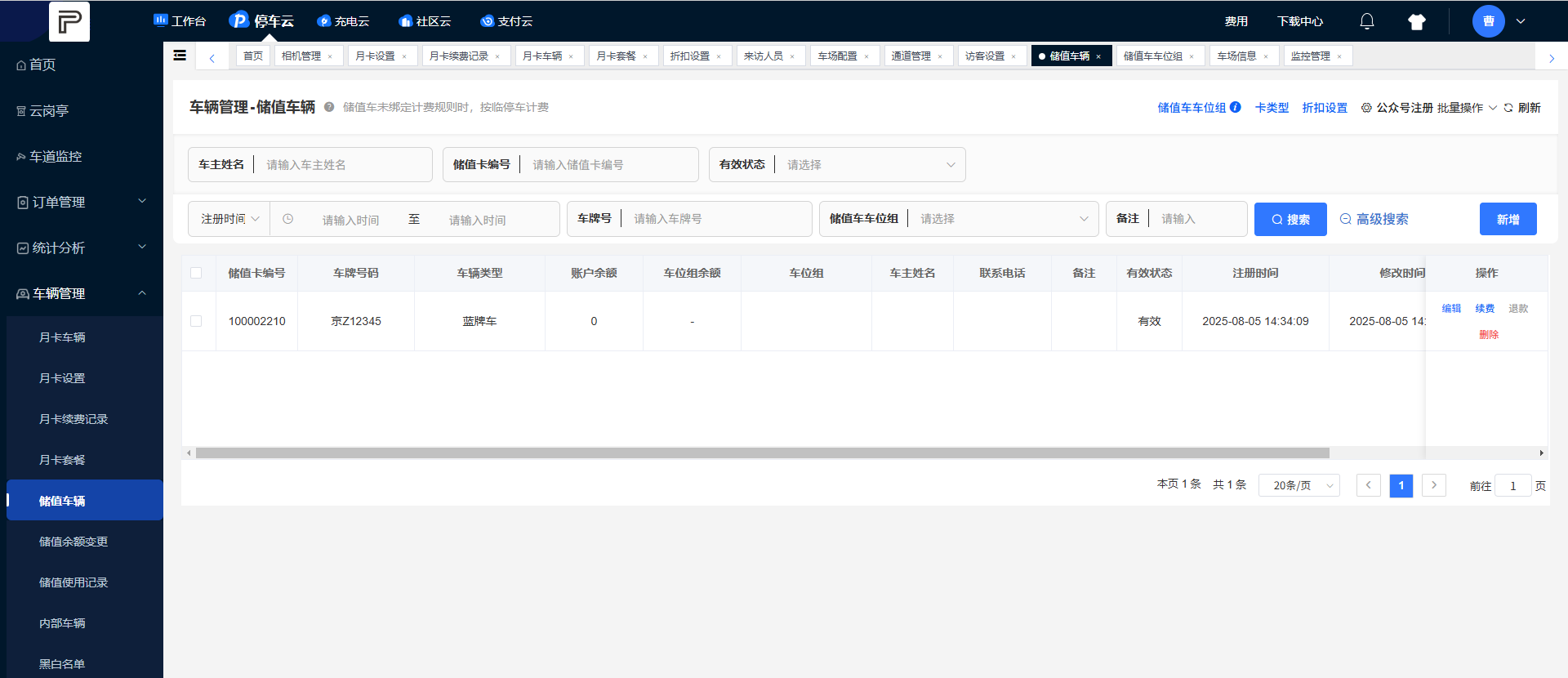Open 储值余额变更 in the sidebar
The height and width of the screenshot is (678, 1568).
click(73, 542)
